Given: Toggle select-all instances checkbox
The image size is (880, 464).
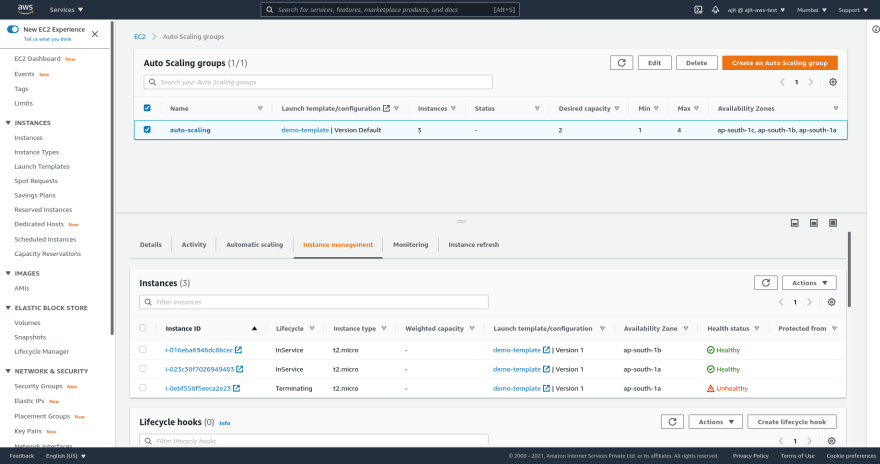Looking at the screenshot, I should [x=143, y=328].
